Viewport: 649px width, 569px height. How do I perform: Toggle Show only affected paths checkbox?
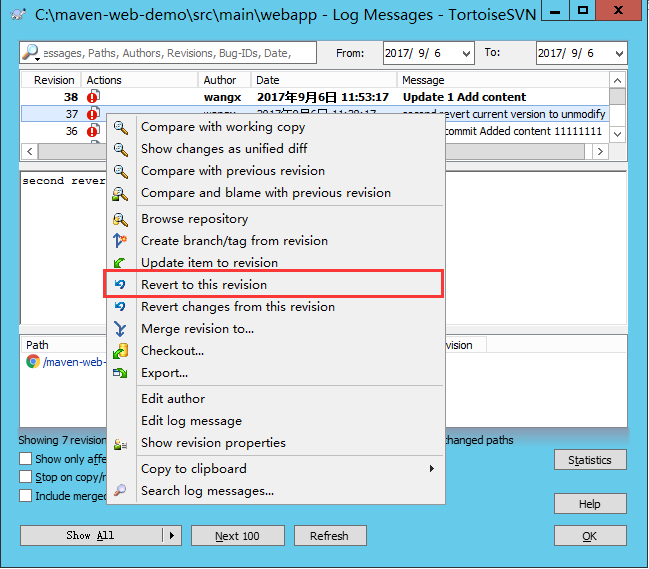pos(26,459)
